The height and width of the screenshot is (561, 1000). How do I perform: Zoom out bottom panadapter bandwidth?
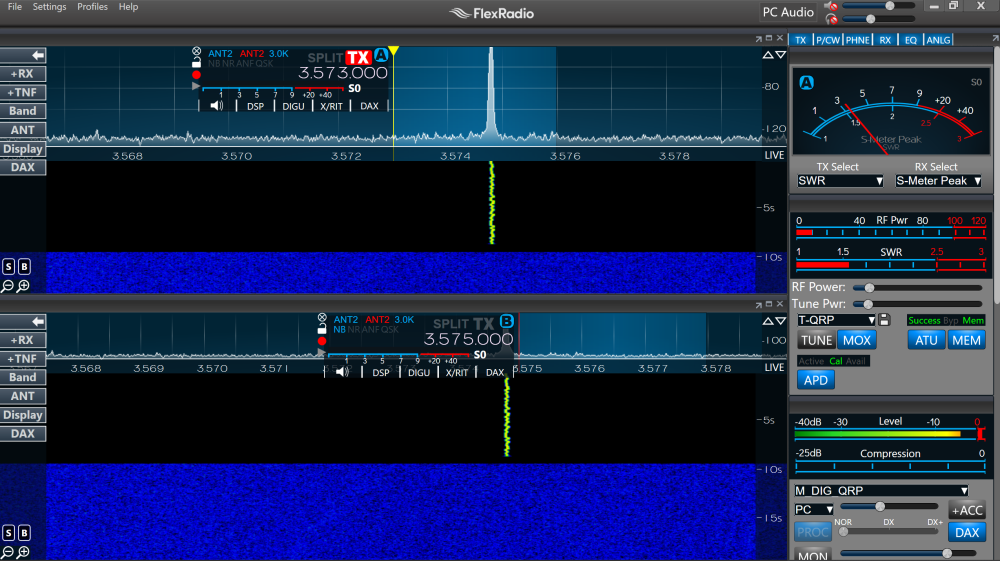[8, 553]
